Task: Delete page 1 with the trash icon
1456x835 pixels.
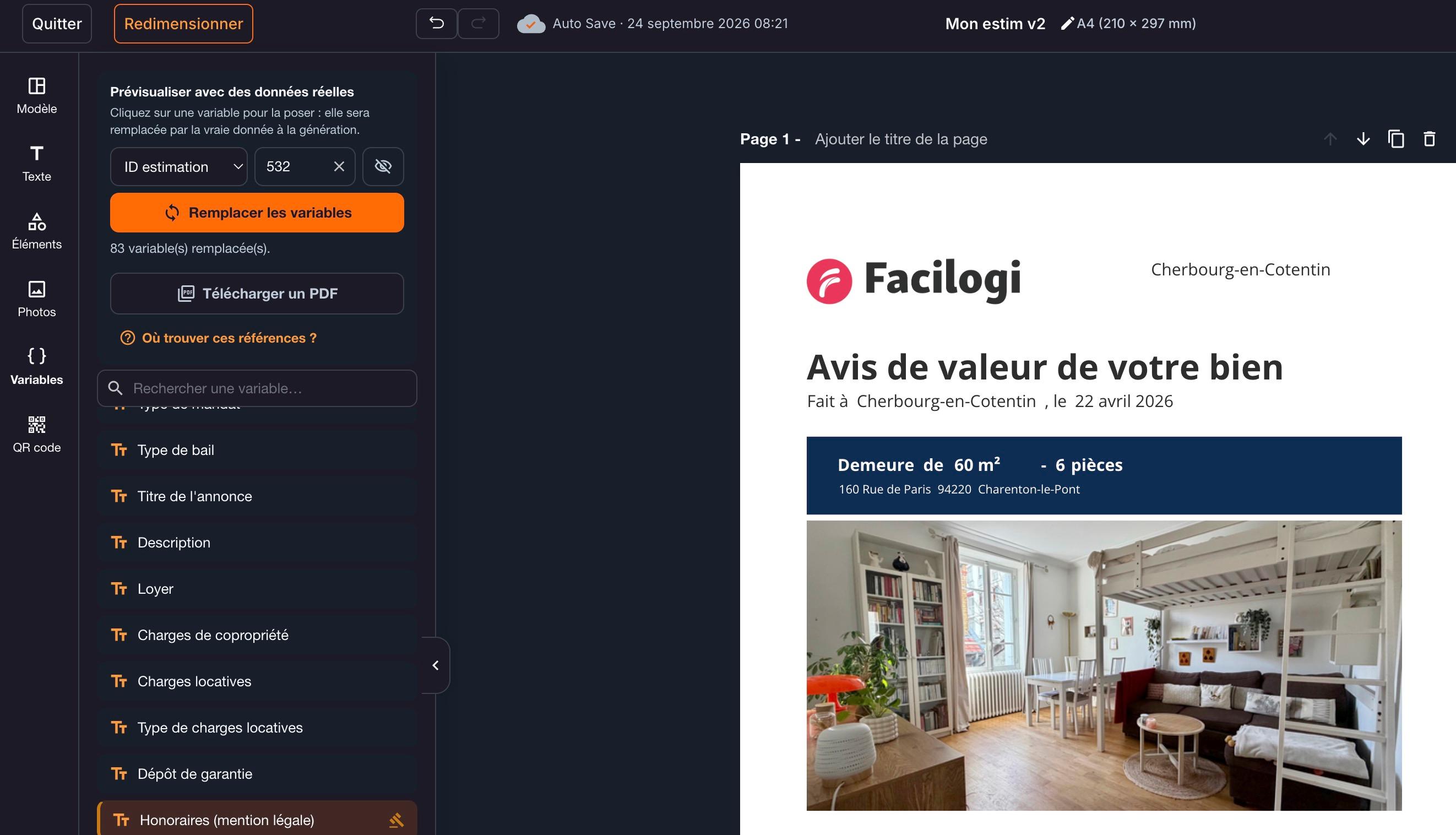Action: pos(1429,139)
